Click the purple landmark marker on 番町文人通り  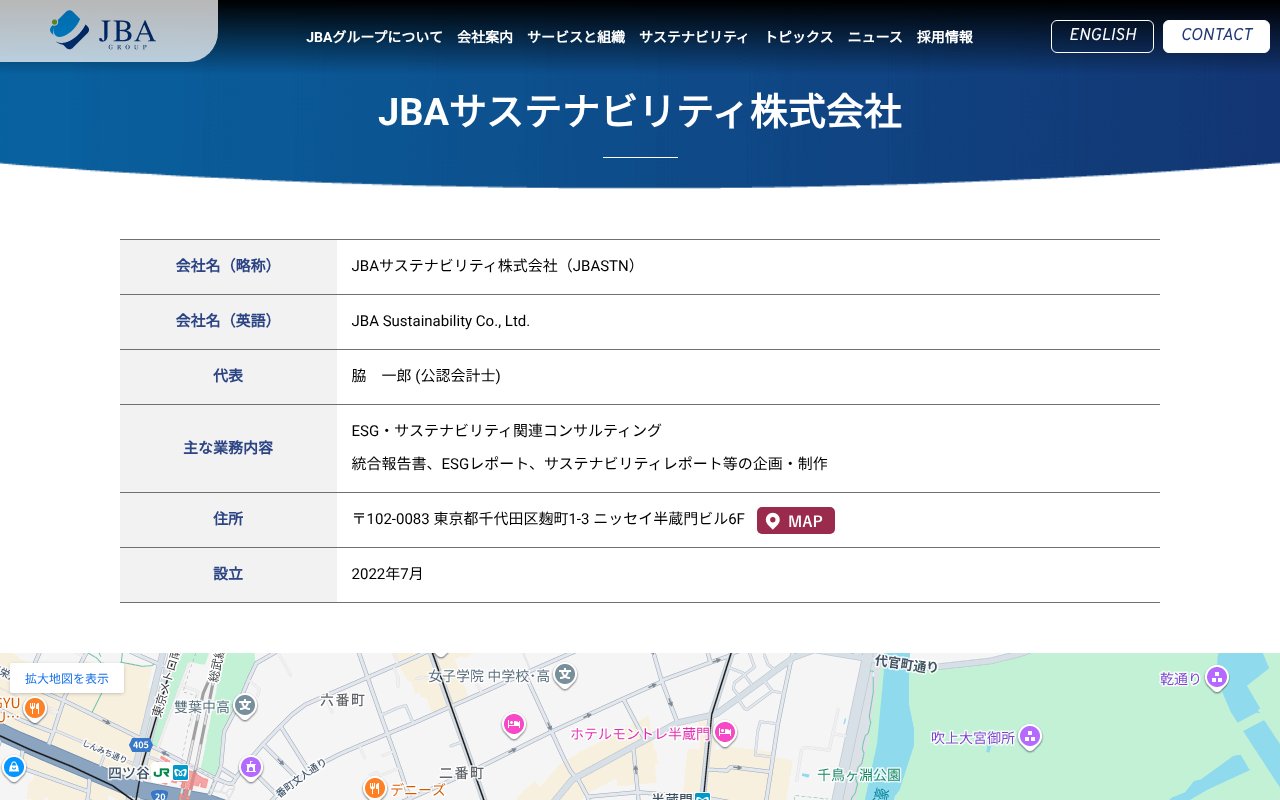point(250,765)
